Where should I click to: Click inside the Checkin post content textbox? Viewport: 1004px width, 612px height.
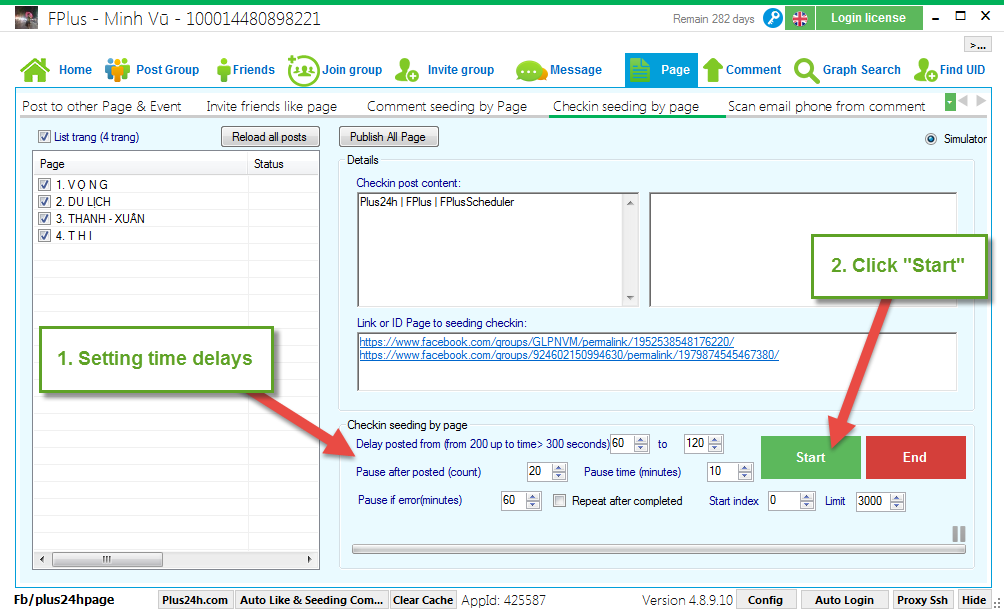click(x=491, y=250)
